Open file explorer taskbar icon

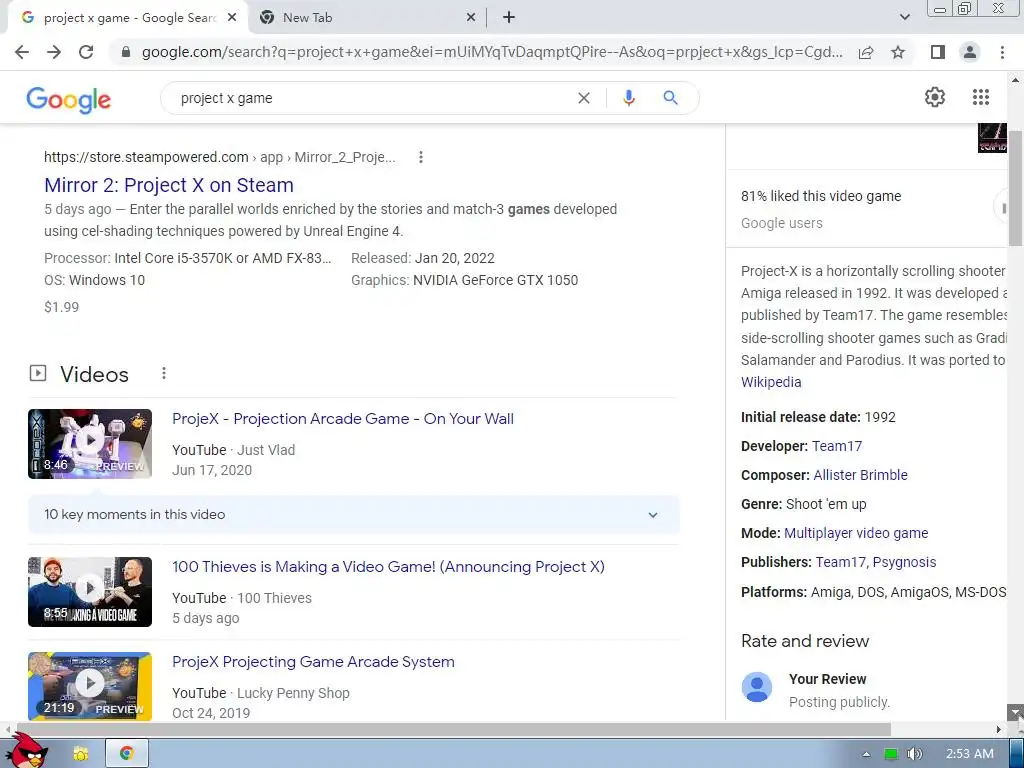[x=80, y=754]
